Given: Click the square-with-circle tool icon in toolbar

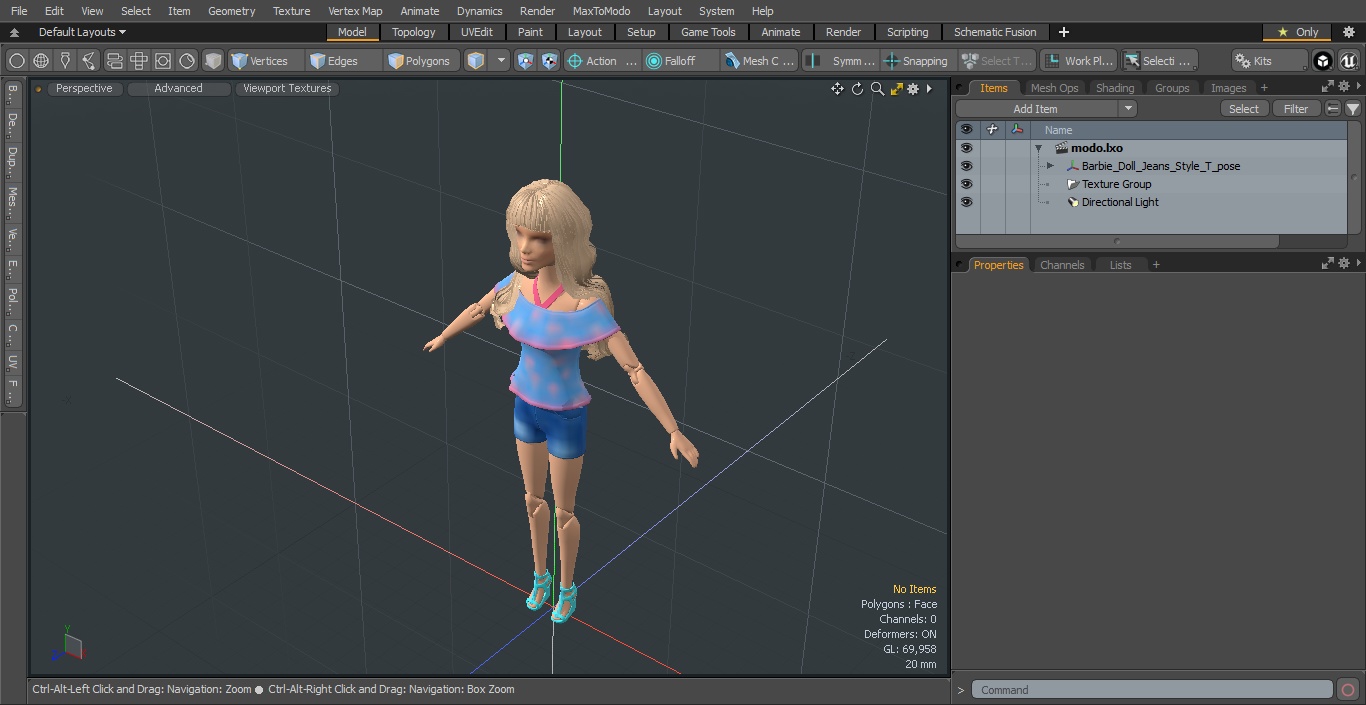Looking at the screenshot, I should click(162, 61).
